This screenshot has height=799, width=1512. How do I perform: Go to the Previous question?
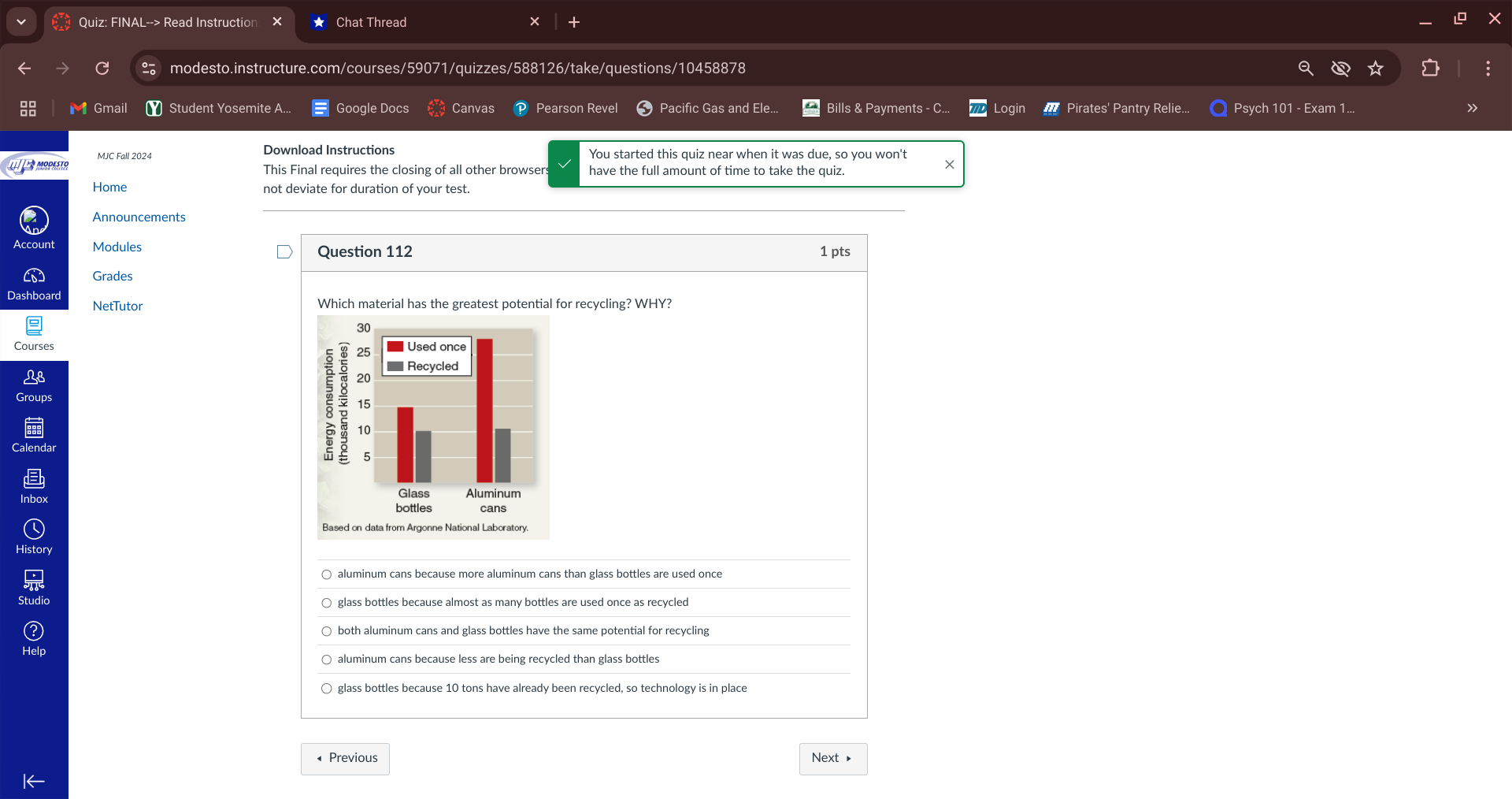tap(345, 759)
